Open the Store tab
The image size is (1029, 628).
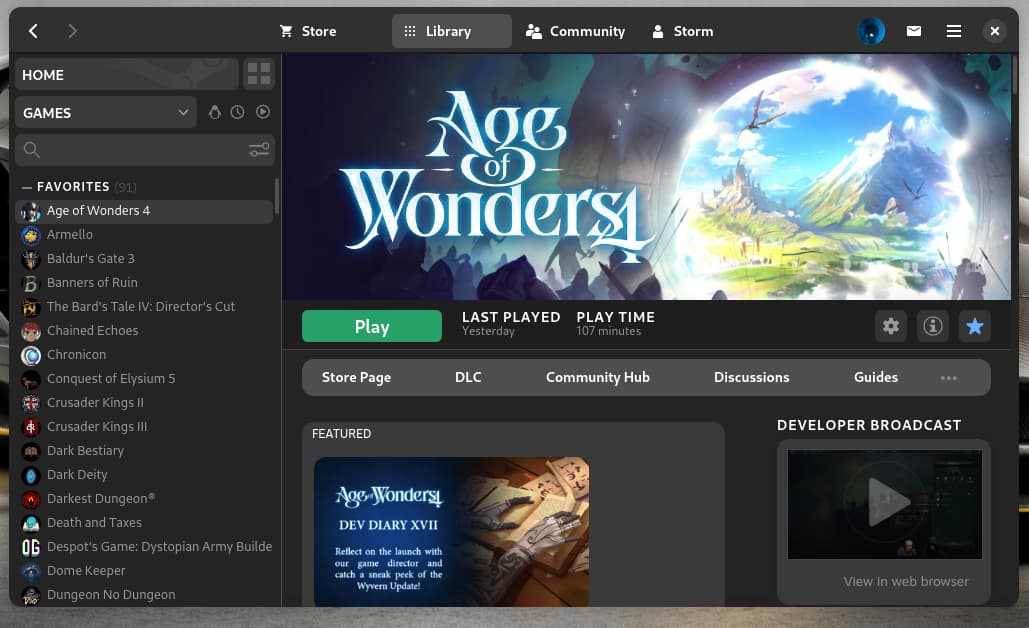[x=308, y=31]
